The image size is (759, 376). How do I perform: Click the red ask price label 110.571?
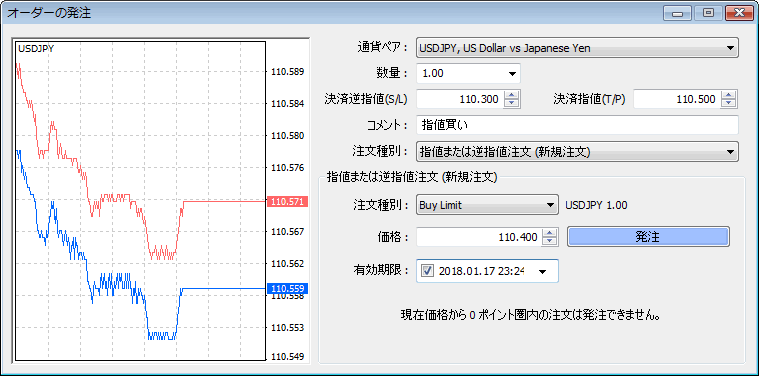click(287, 202)
